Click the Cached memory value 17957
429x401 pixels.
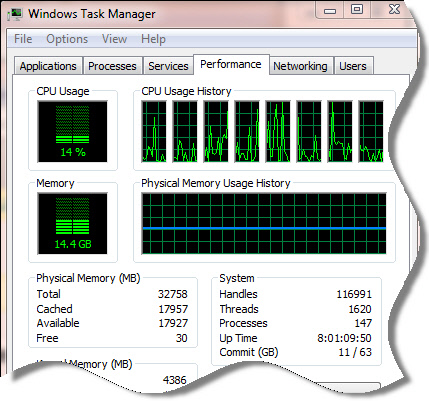(x=173, y=309)
